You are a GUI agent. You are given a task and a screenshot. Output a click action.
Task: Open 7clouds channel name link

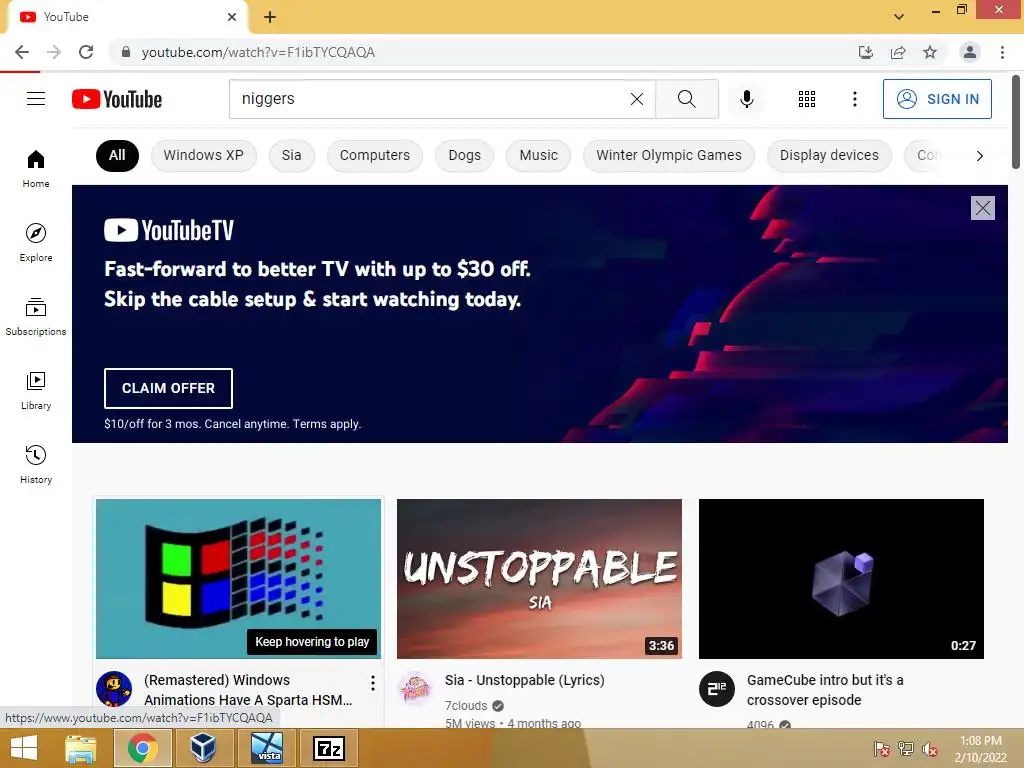tap(466, 705)
